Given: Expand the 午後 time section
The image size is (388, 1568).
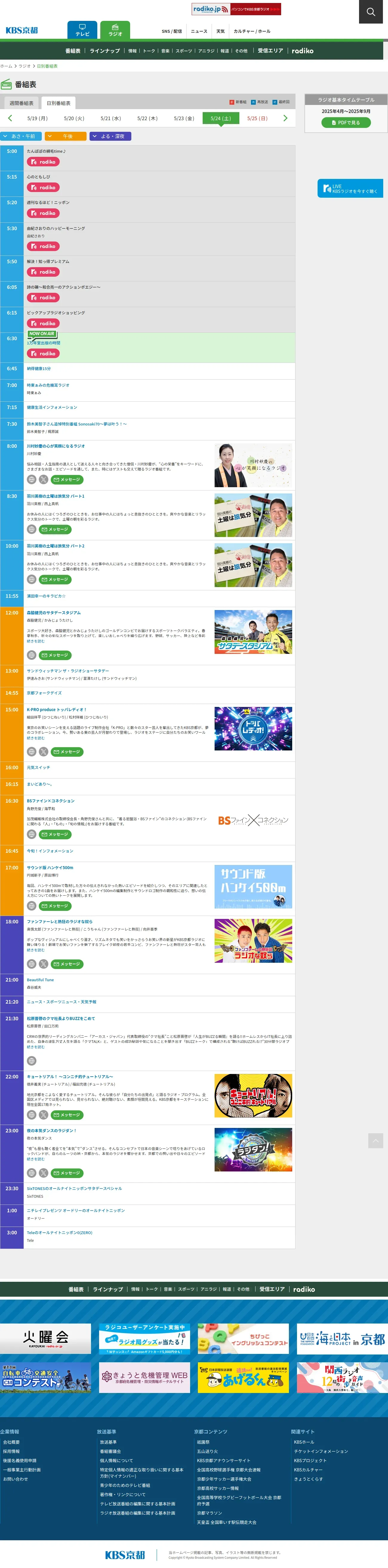Looking at the screenshot, I should click(x=65, y=136).
